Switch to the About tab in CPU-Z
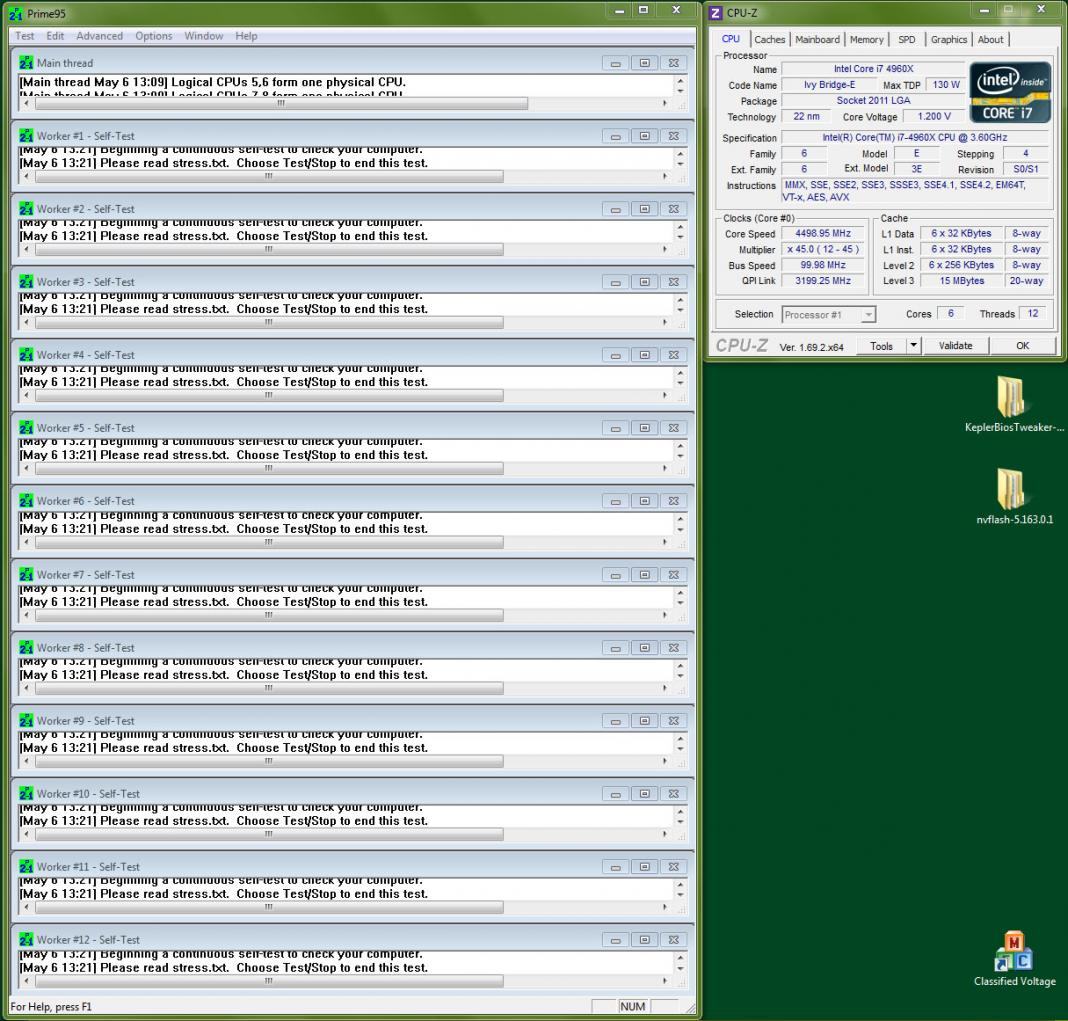This screenshot has width=1068, height=1021. coord(990,40)
